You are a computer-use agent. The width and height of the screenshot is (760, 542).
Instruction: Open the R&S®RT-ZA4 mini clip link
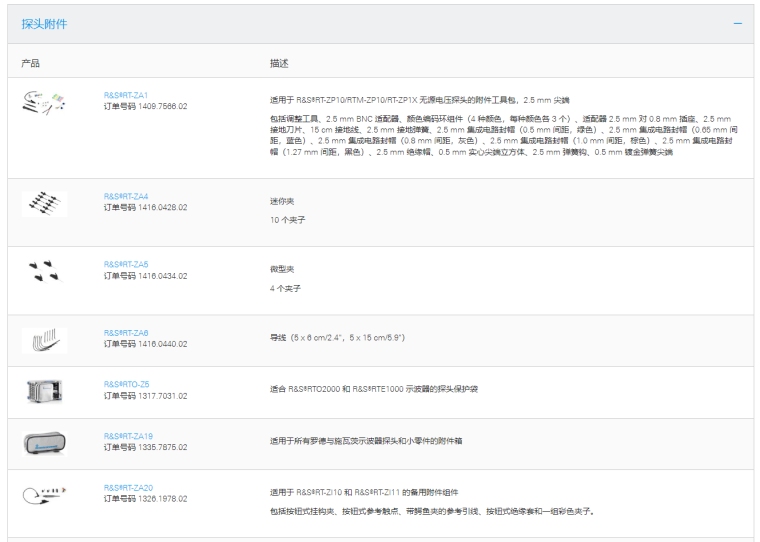coord(126,196)
